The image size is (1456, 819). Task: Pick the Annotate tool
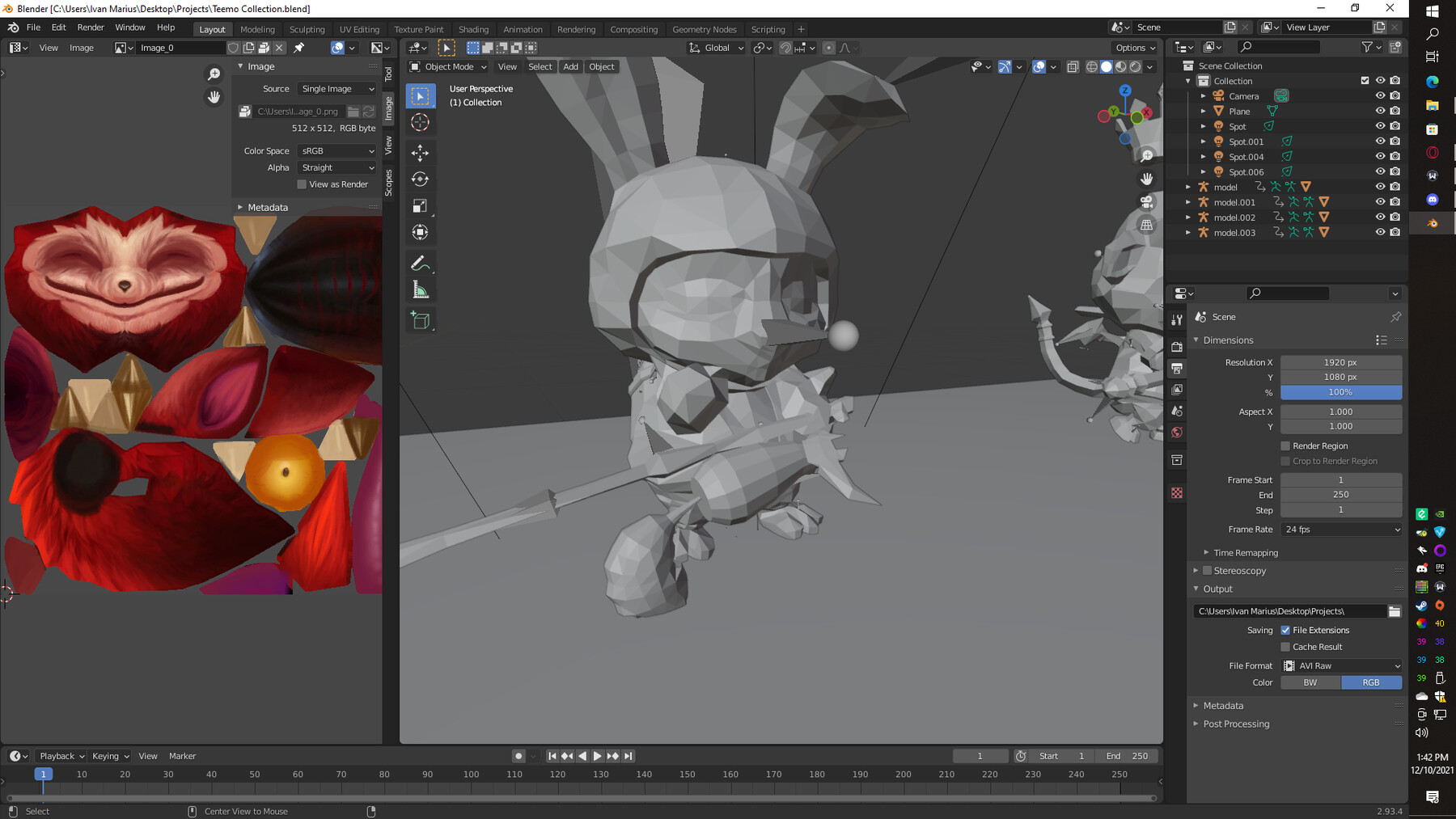pos(421,262)
